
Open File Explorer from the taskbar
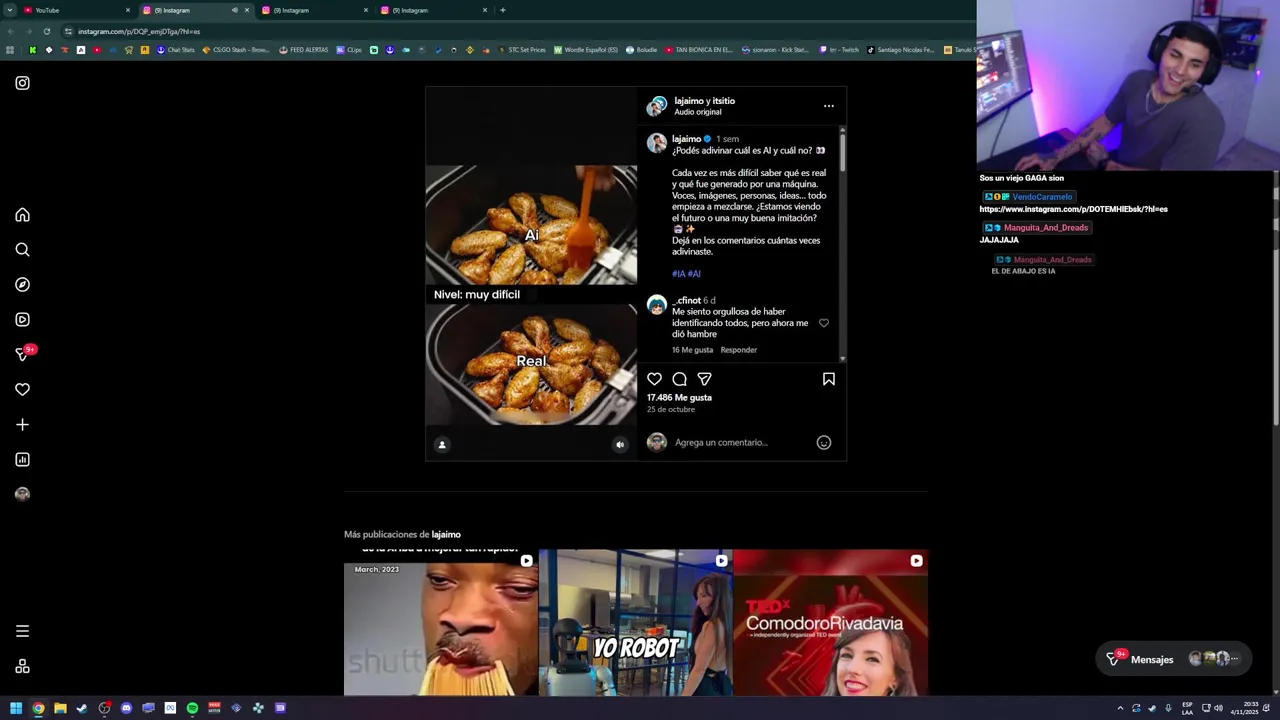60,708
